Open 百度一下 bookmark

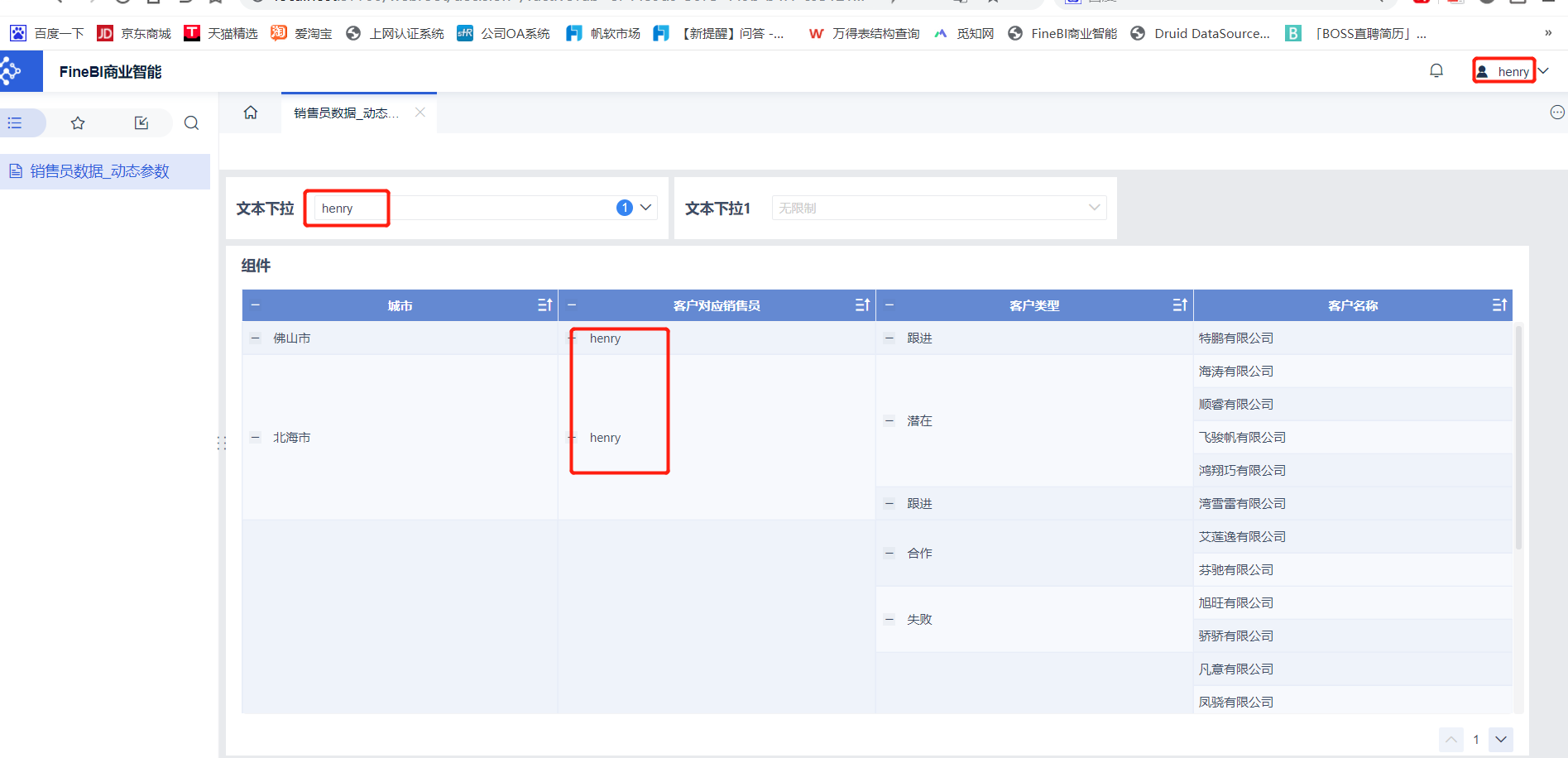coord(47,33)
